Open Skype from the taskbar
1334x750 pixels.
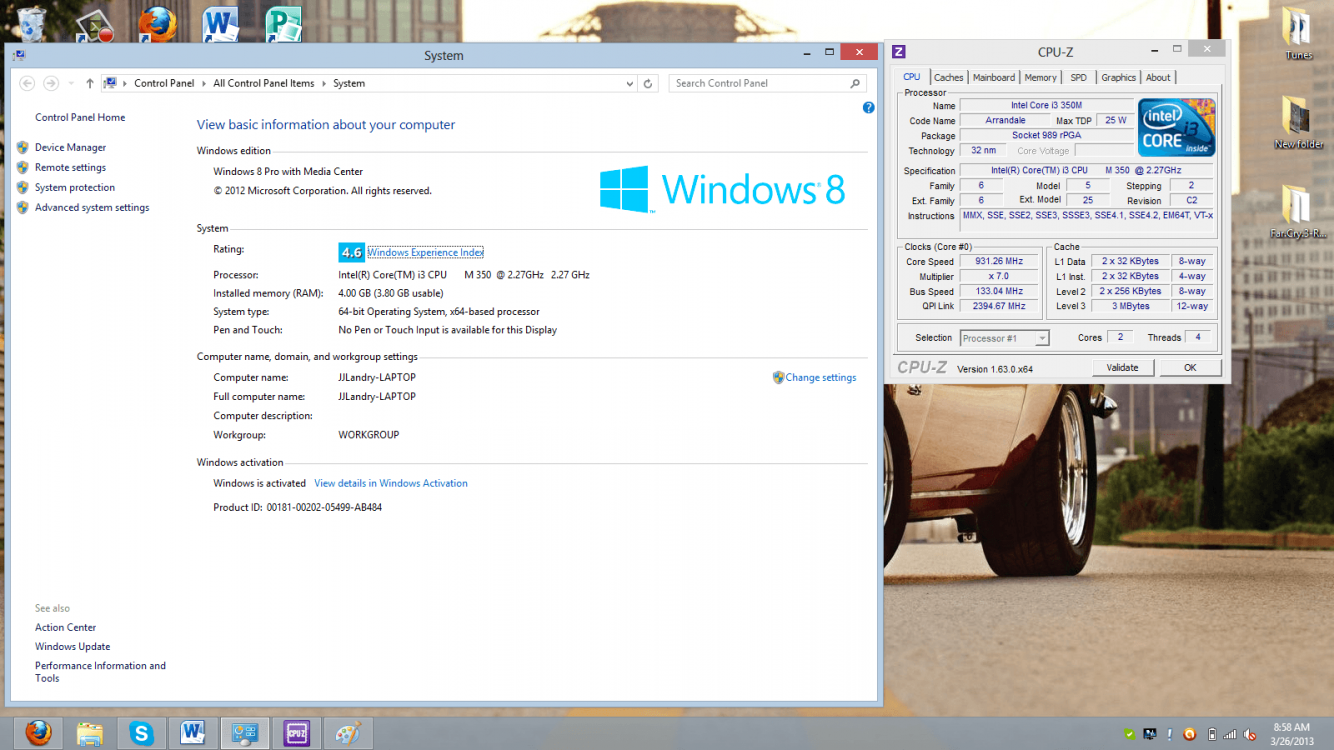coord(141,733)
